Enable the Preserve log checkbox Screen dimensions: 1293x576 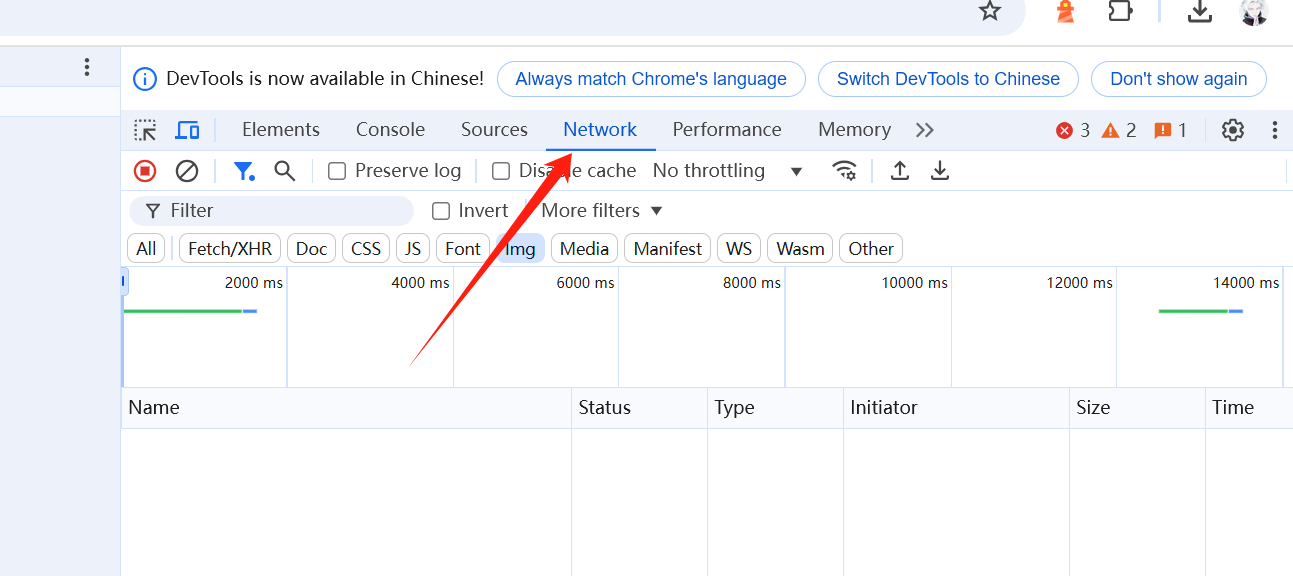pyautogui.click(x=337, y=171)
